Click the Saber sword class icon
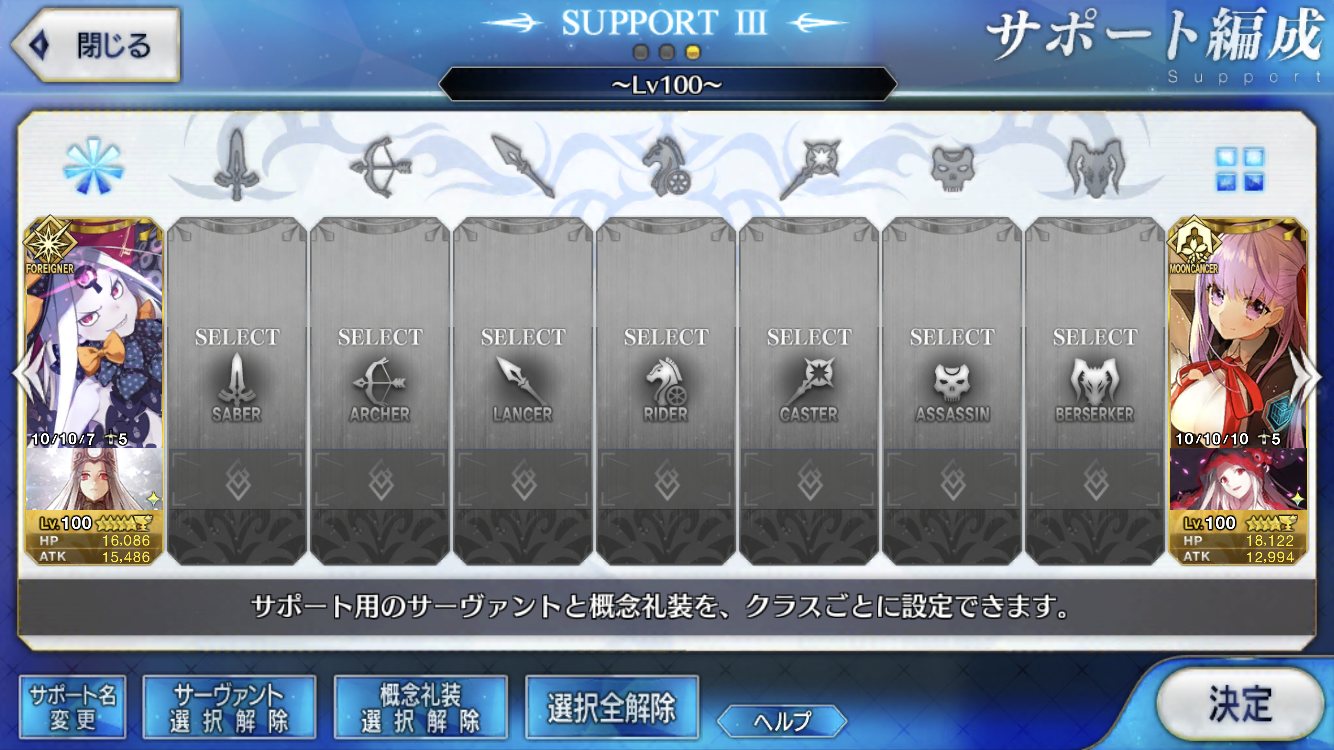1334x750 pixels. 236,166
